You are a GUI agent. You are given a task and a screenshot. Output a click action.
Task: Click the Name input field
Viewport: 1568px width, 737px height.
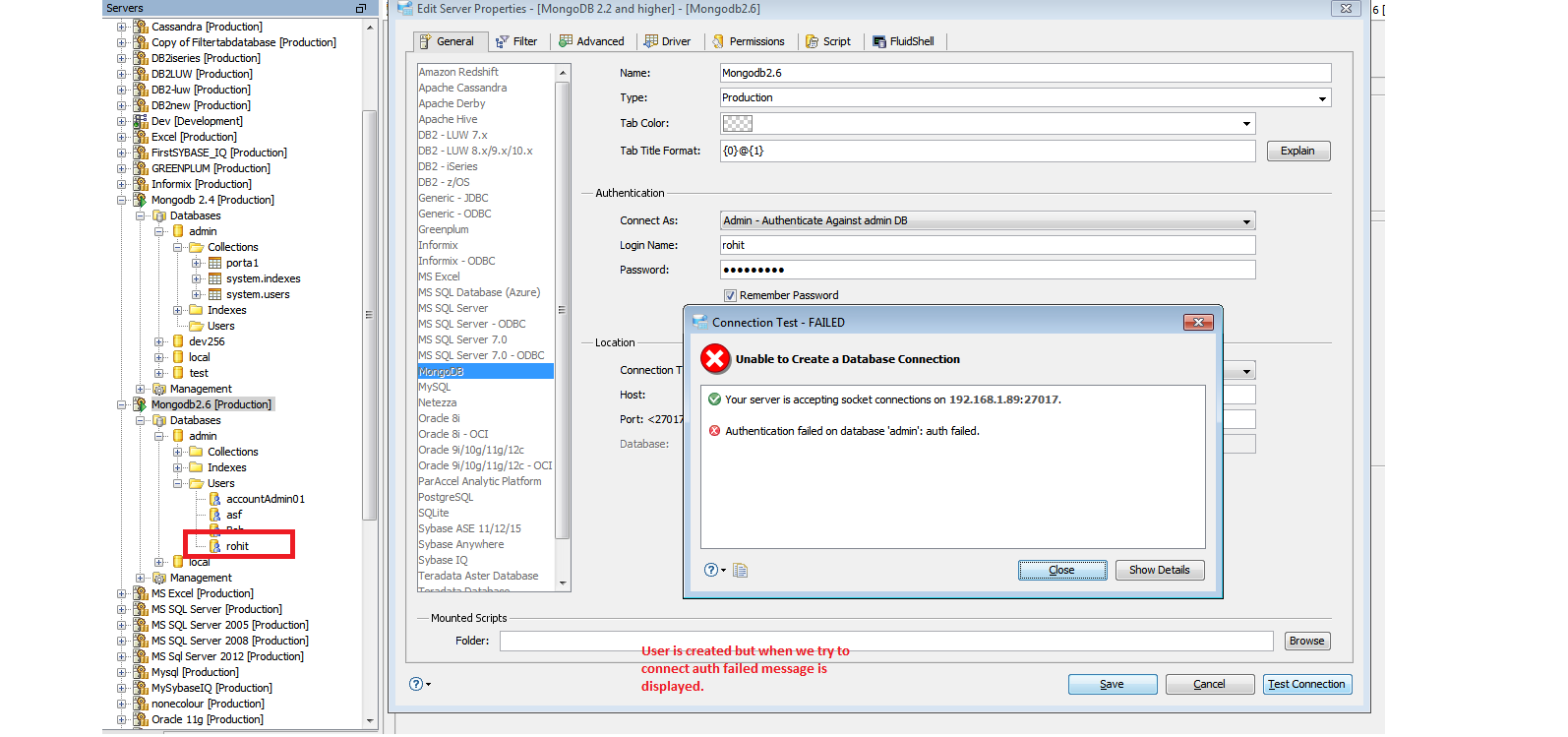point(1026,73)
